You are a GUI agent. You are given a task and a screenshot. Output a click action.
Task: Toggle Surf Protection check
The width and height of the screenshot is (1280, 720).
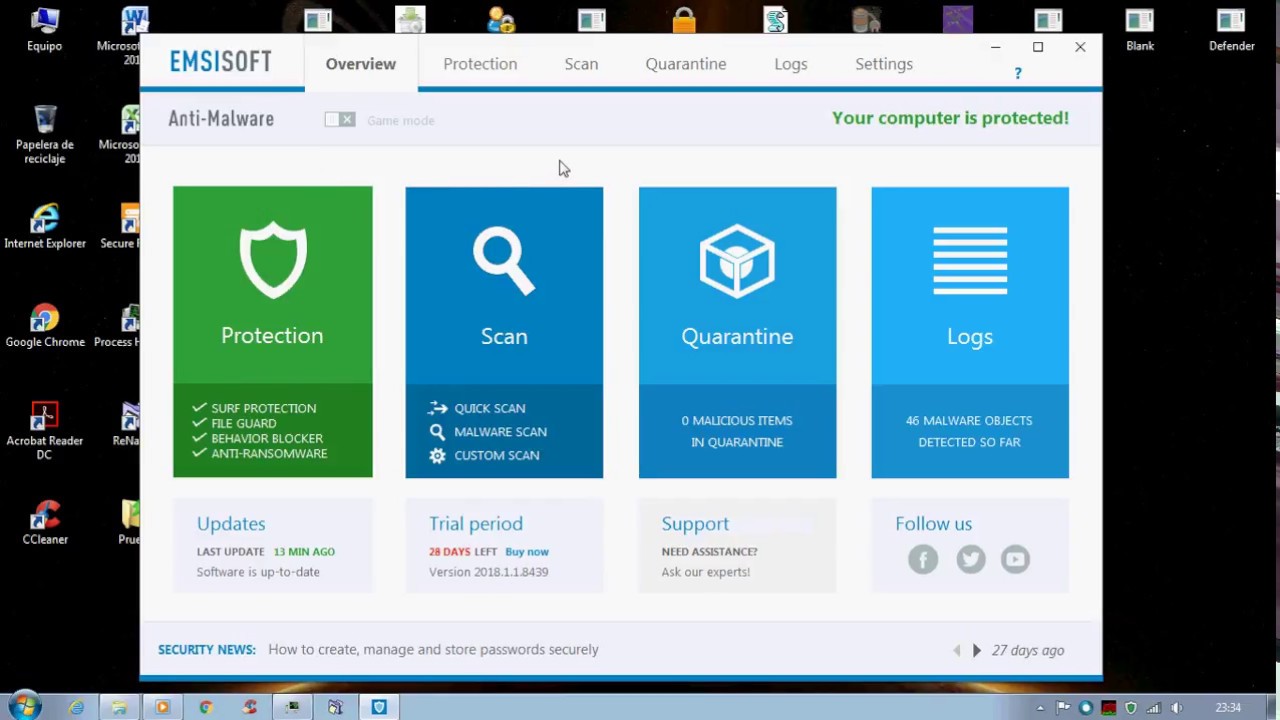tap(254, 408)
